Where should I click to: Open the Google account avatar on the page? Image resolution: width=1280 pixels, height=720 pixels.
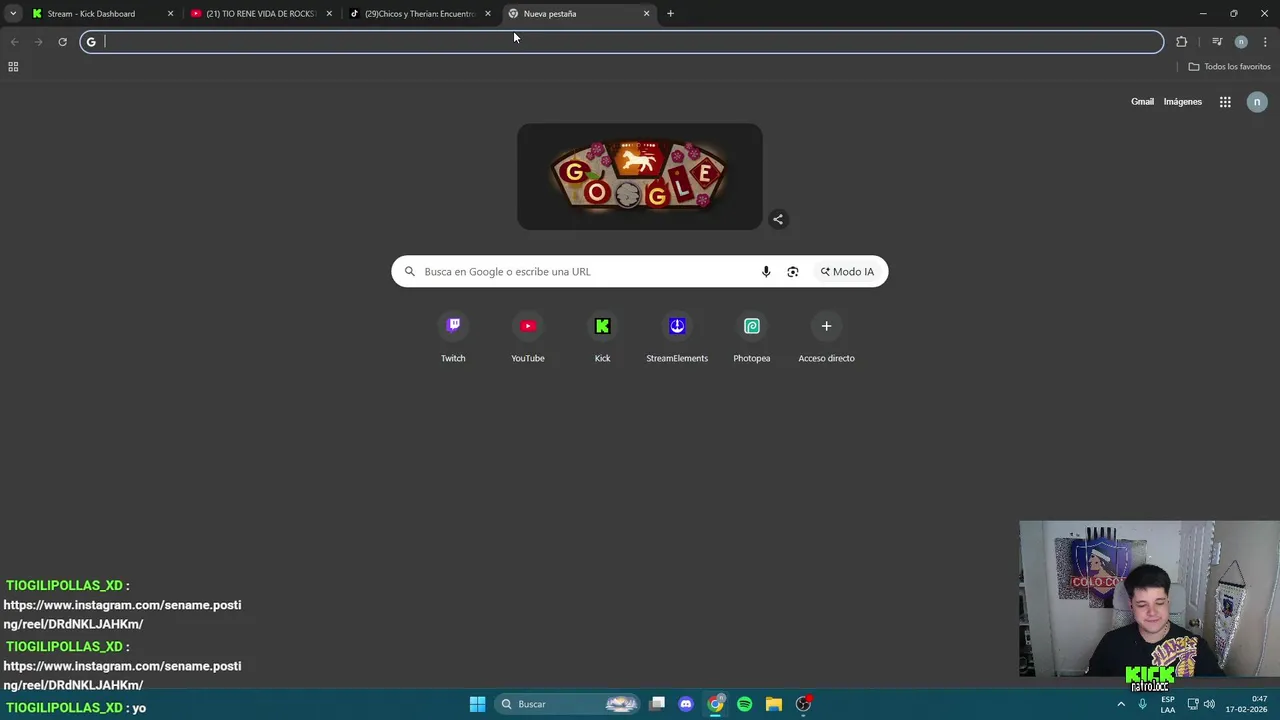click(1257, 102)
